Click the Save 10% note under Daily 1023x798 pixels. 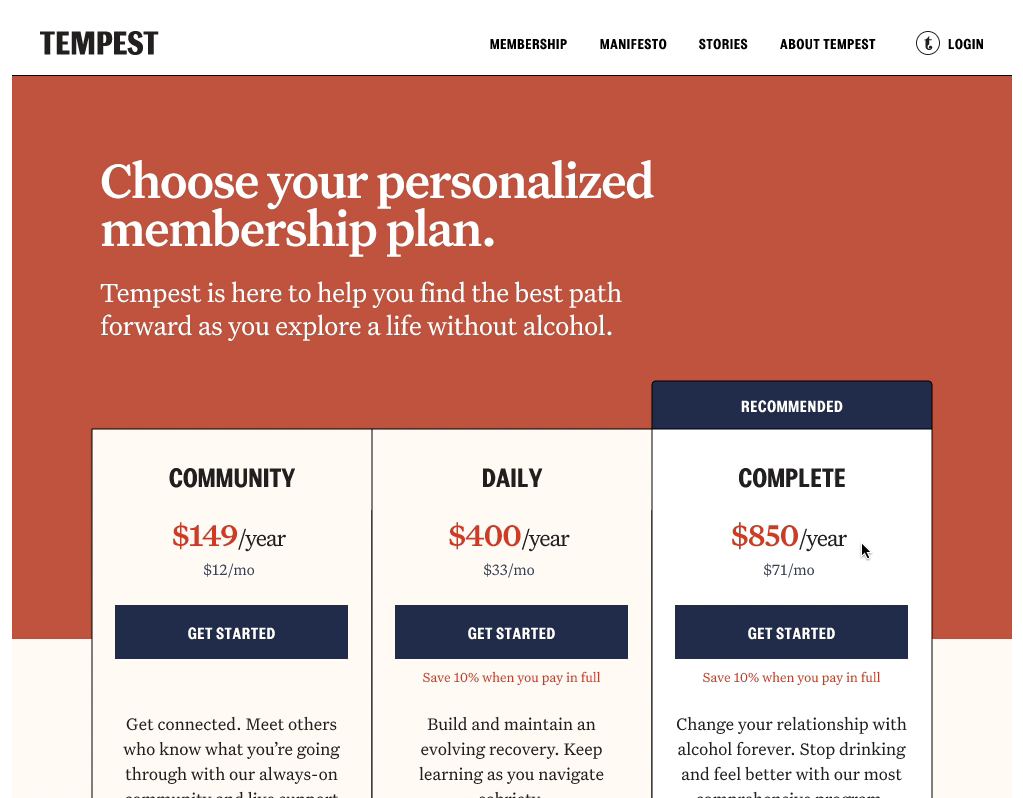pos(511,678)
